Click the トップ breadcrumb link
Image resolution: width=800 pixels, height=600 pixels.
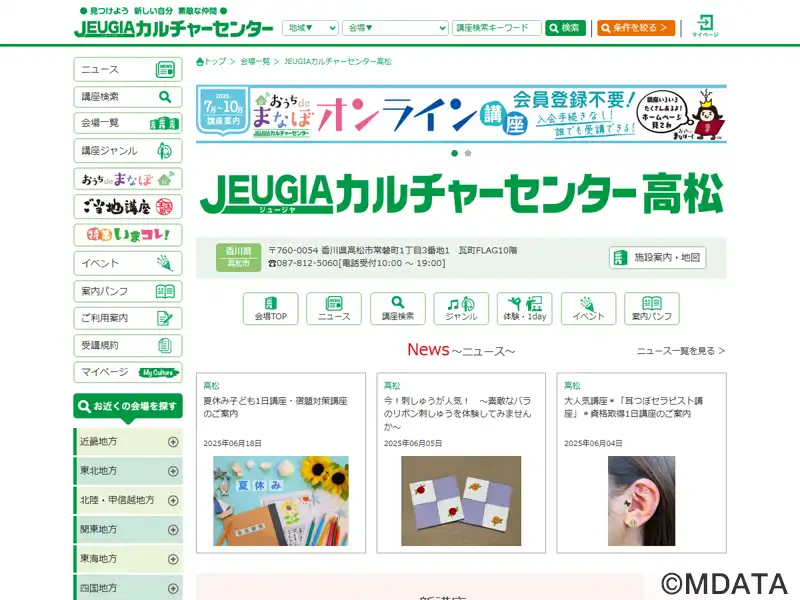coord(215,62)
